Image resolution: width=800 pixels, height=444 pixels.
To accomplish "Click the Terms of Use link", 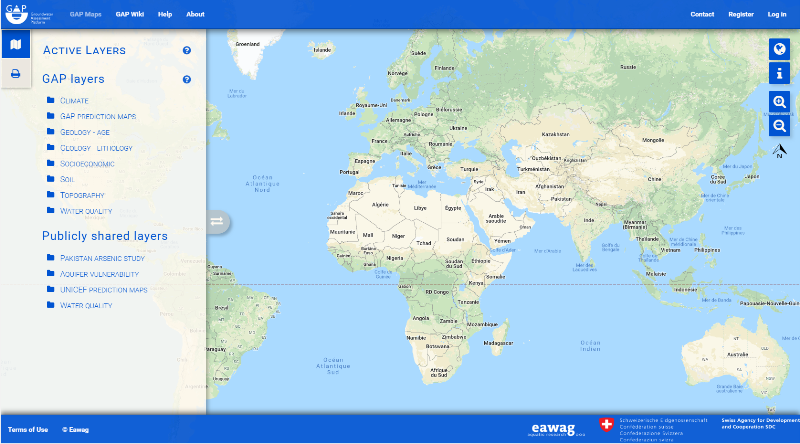I will pos(28,430).
